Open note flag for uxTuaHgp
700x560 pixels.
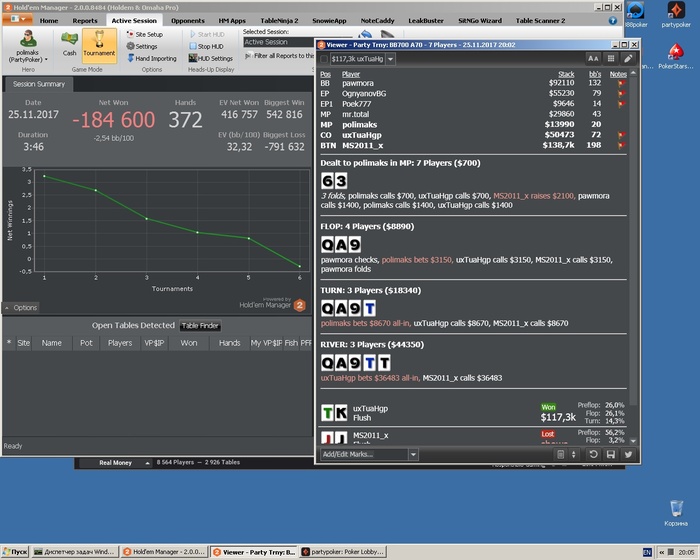(x=621, y=135)
